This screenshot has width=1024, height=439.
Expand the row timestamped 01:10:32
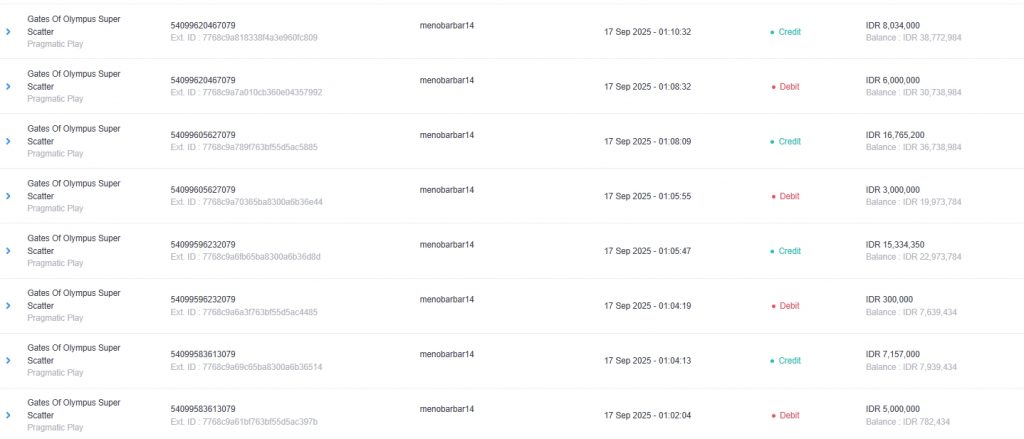pos(8,31)
